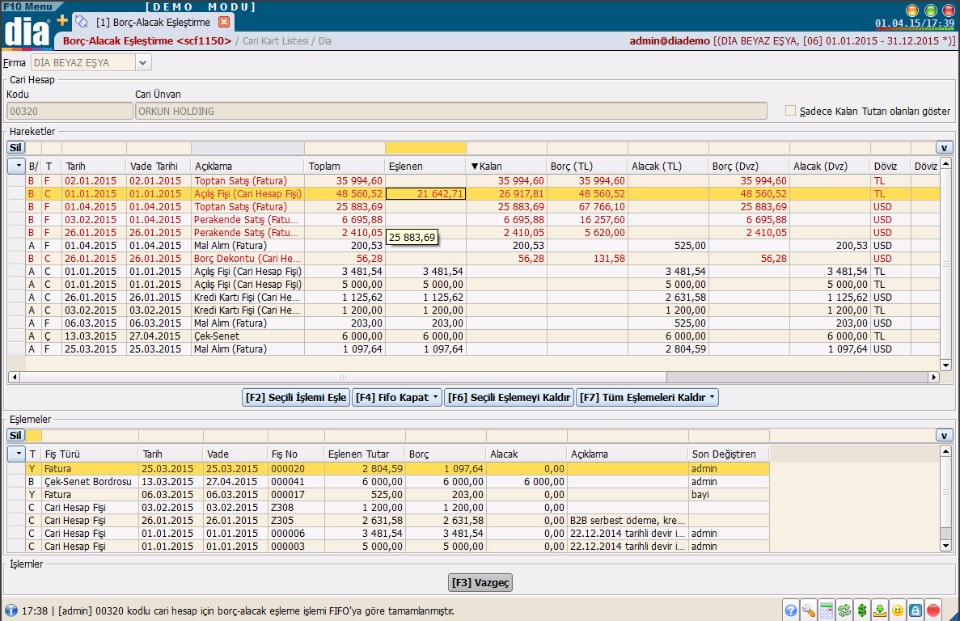Click the Eşlenen cell 21 642,71

click(426, 194)
